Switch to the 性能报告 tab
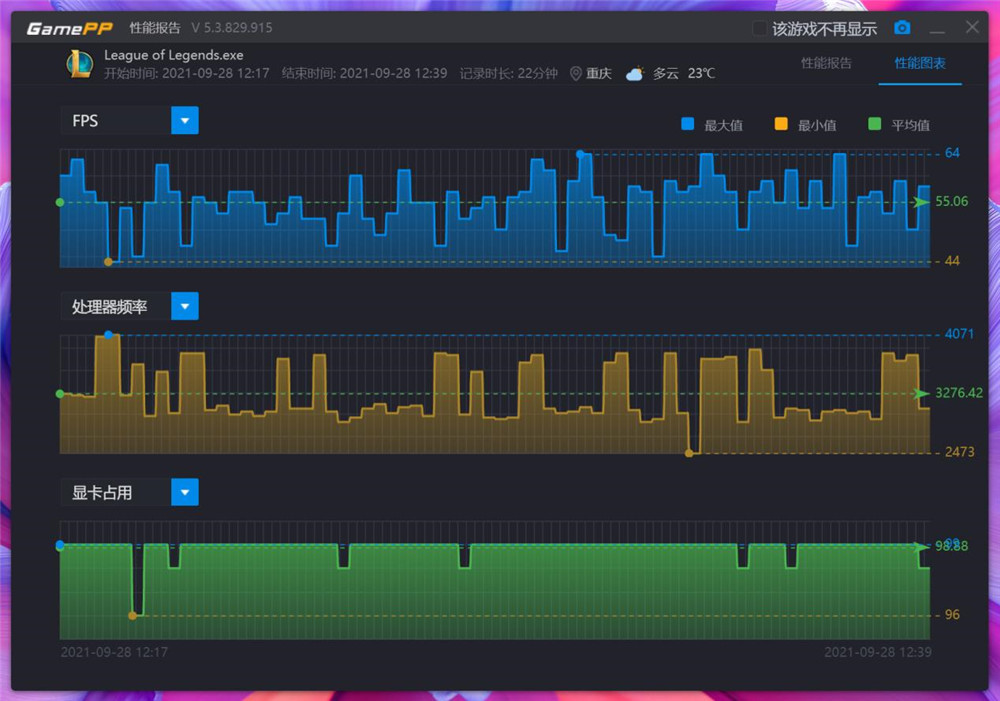The width and height of the screenshot is (1000, 701). point(826,64)
